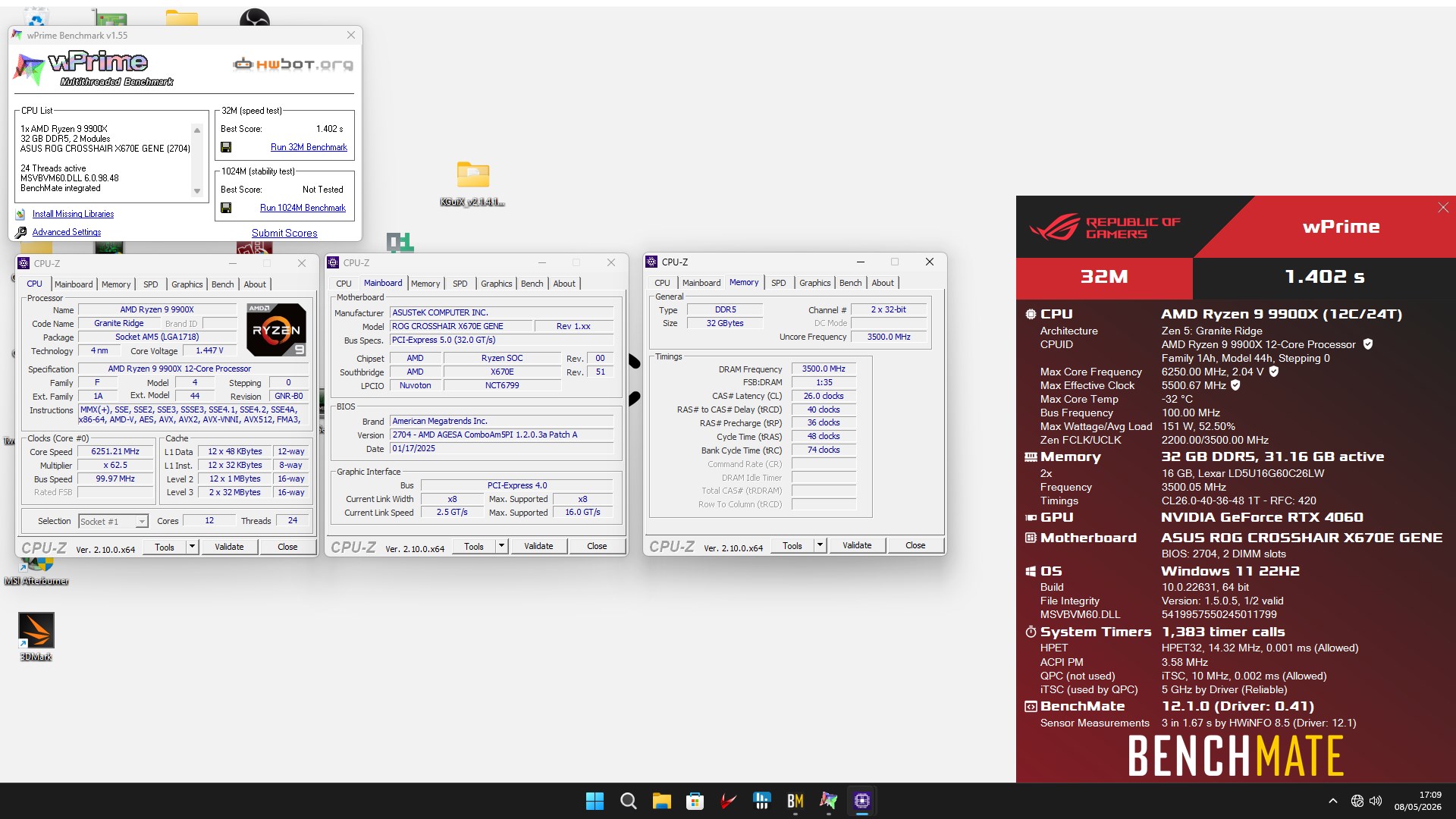1456x819 pixels.
Task: Click the Multiplier value x 62.5
Action: [x=115, y=466]
